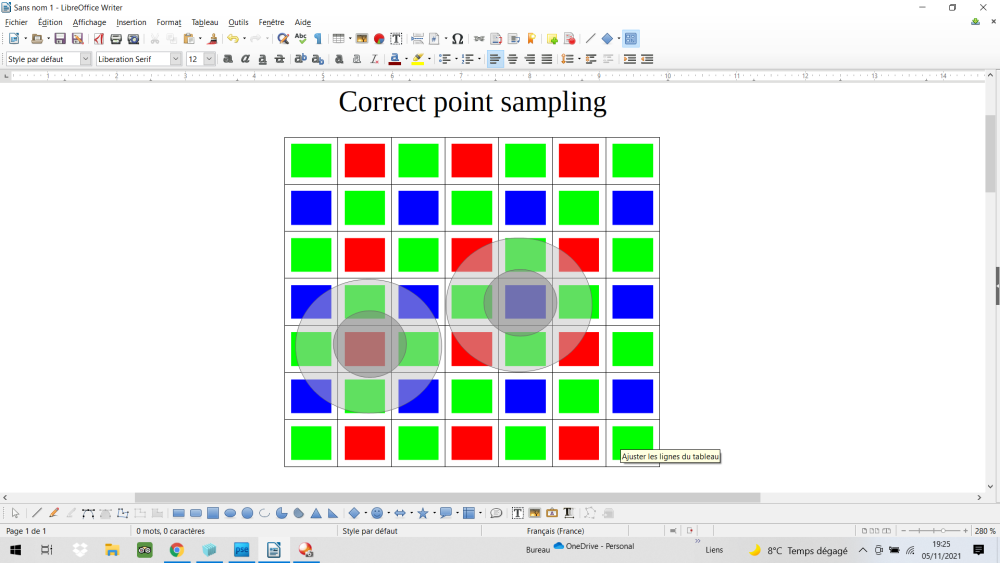Image resolution: width=1000 pixels, height=563 pixels.
Task: Expand the Liberation Serif font name list
Action: click(176, 59)
